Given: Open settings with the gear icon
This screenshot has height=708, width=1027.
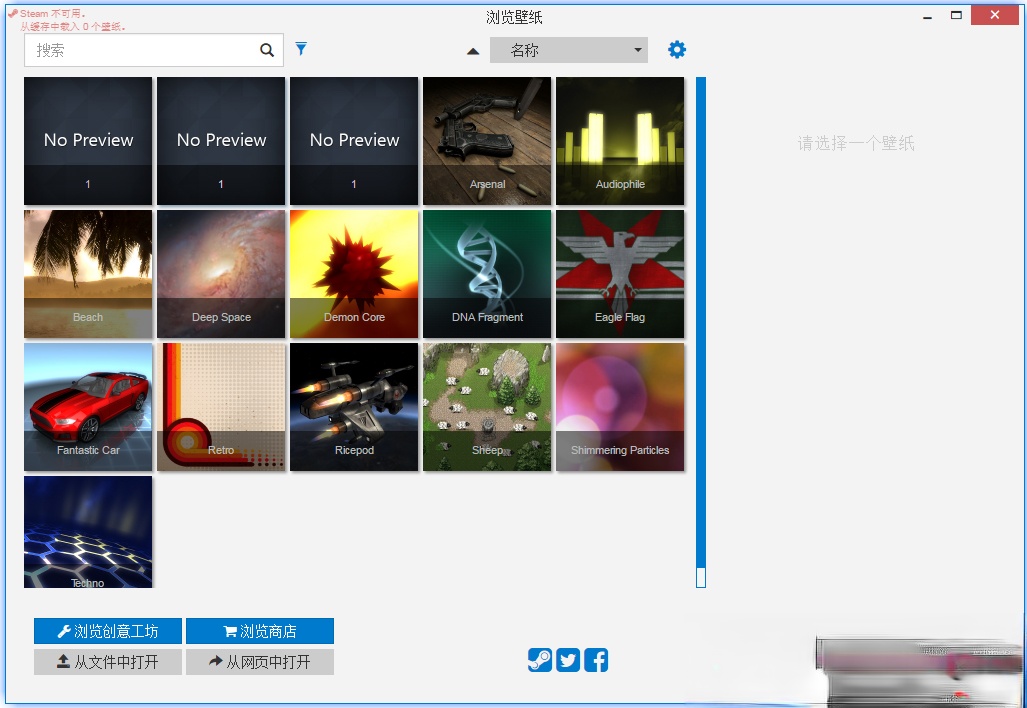Looking at the screenshot, I should (677, 50).
